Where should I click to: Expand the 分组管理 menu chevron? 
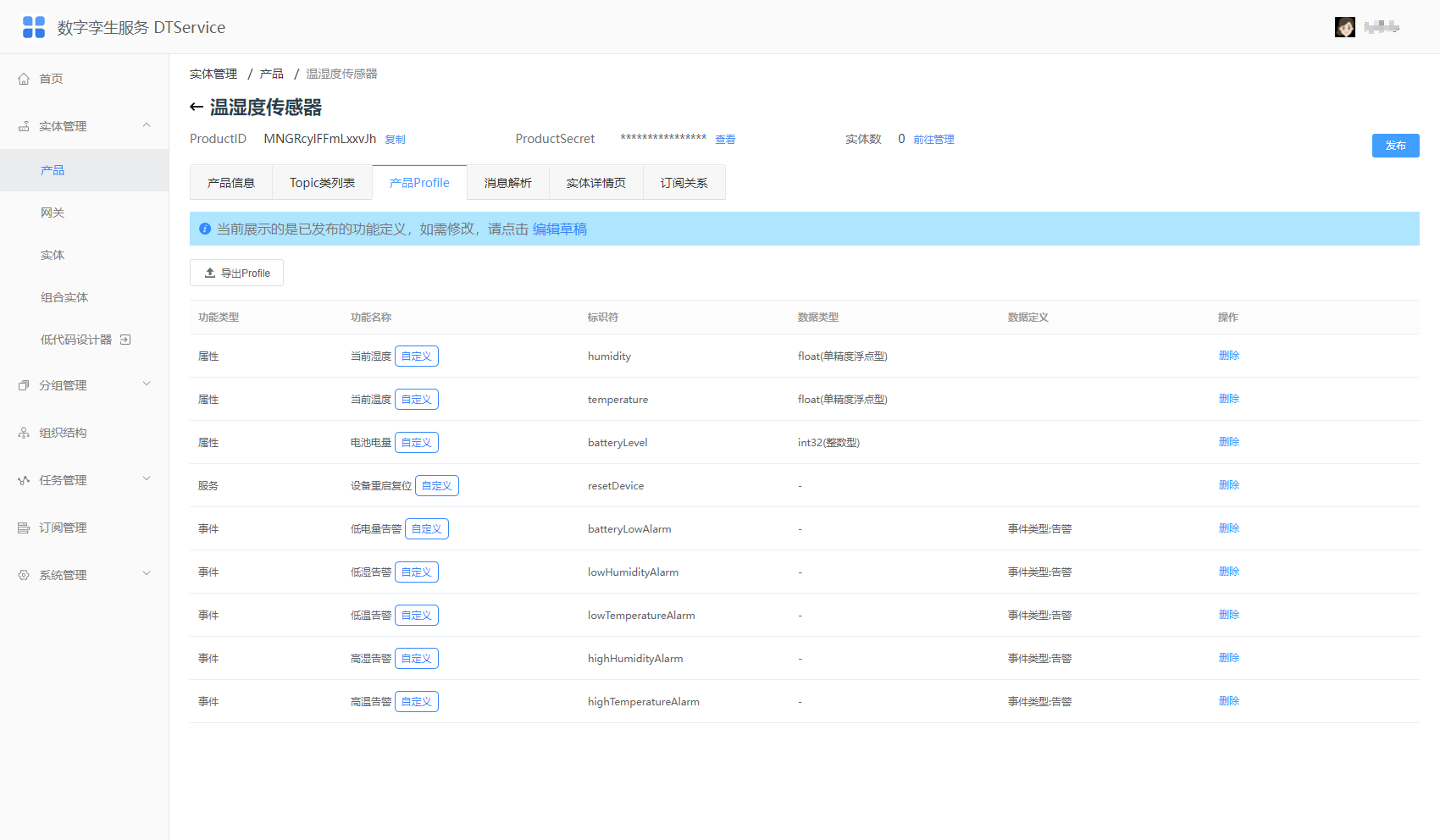(147, 384)
